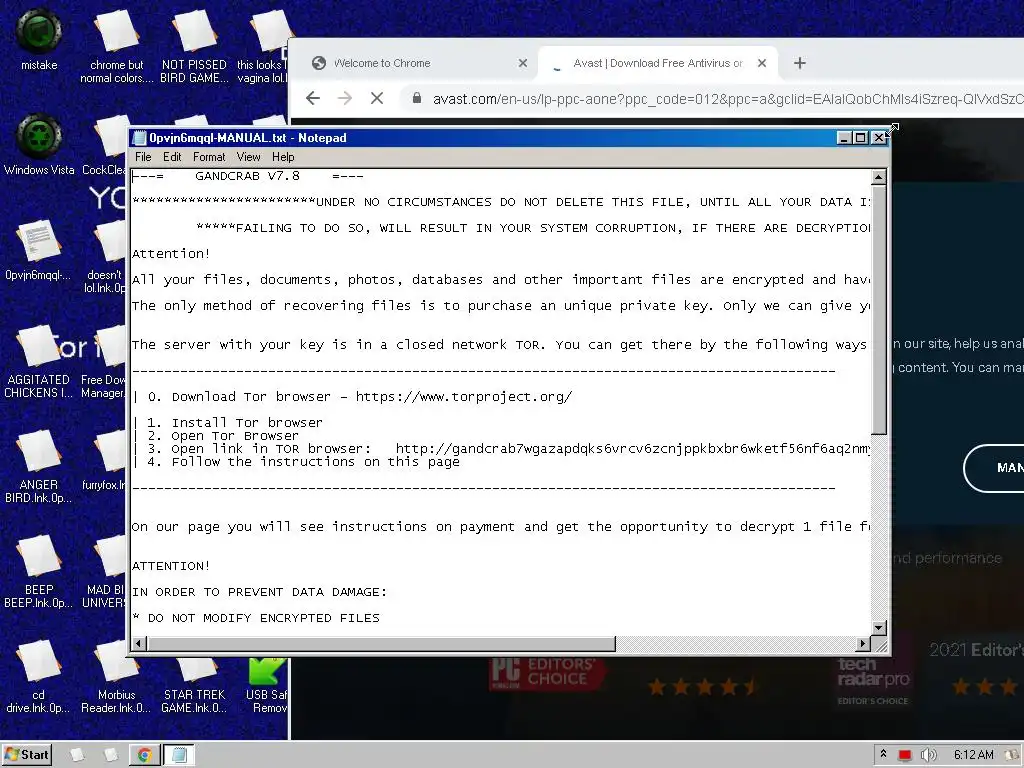Switch to the Avast Download Free Antivirus tab
This screenshot has width=1024, height=768.
click(658, 63)
